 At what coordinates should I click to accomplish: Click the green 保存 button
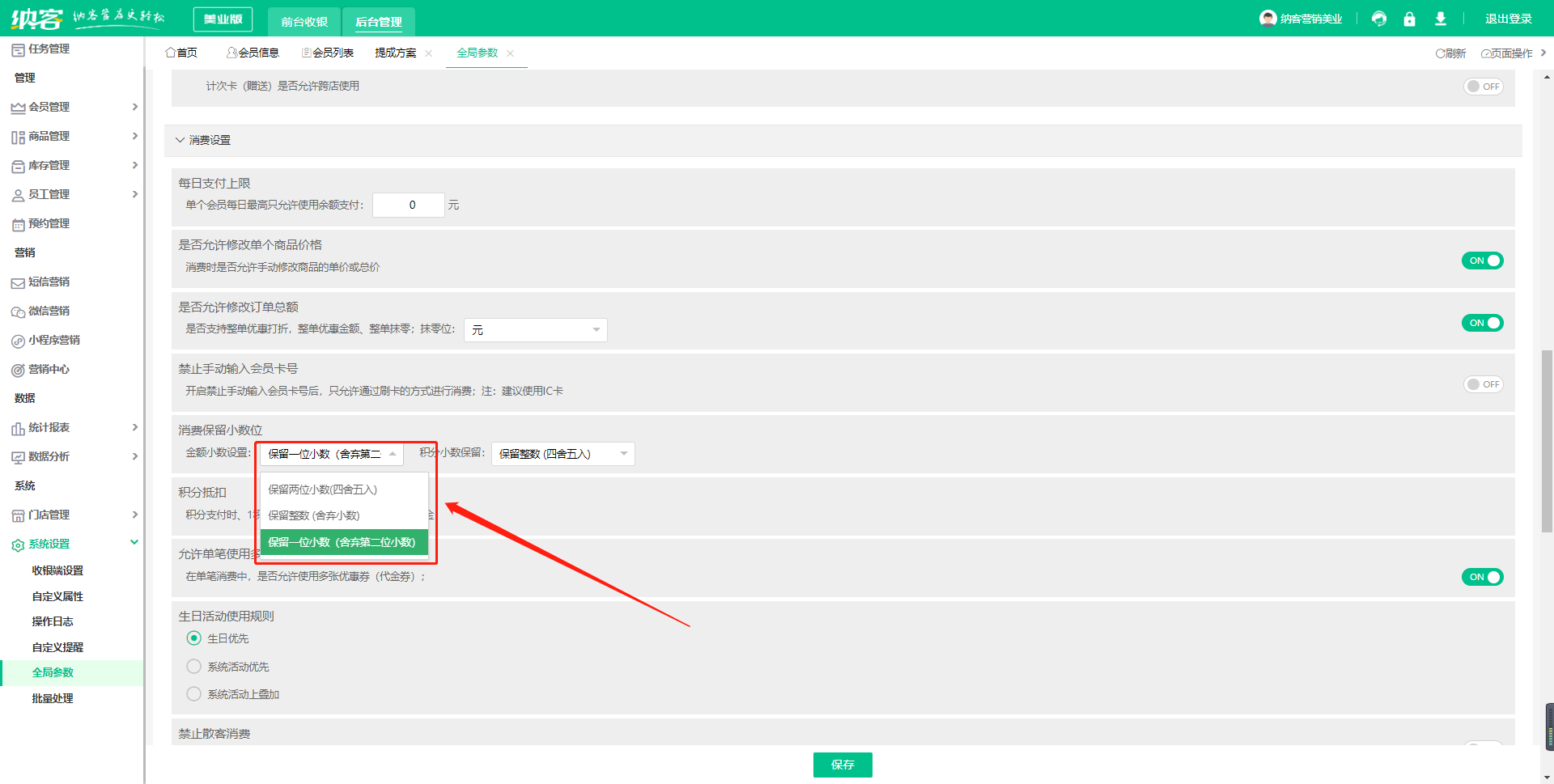(x=842, y=765)
